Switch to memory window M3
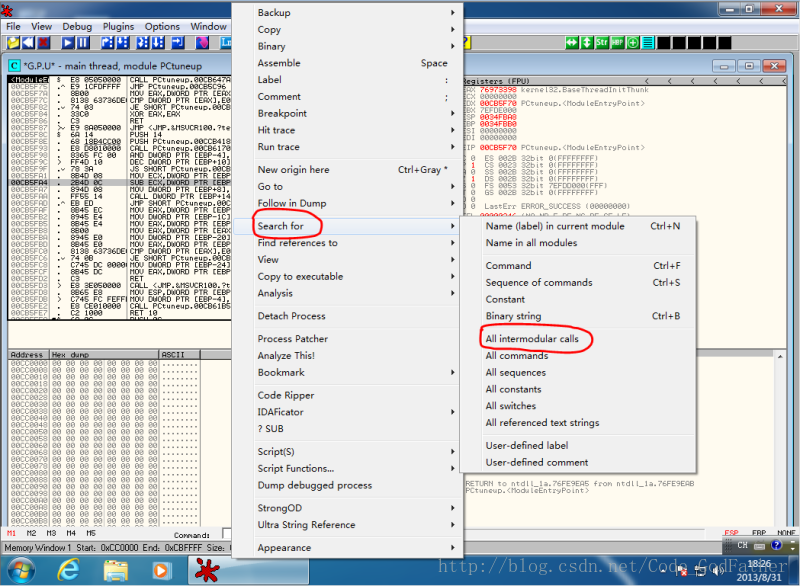 pyautogui.click(x=51, y=533)
